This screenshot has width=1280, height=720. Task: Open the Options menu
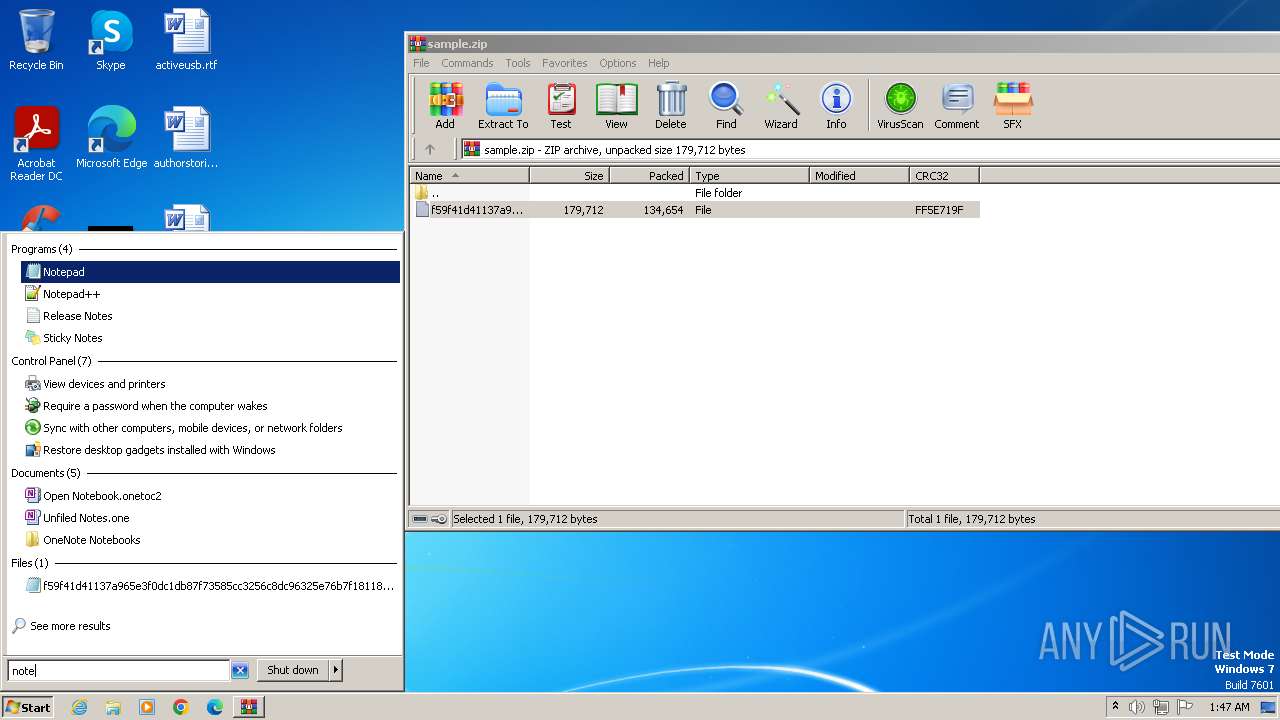coord(618,63)
